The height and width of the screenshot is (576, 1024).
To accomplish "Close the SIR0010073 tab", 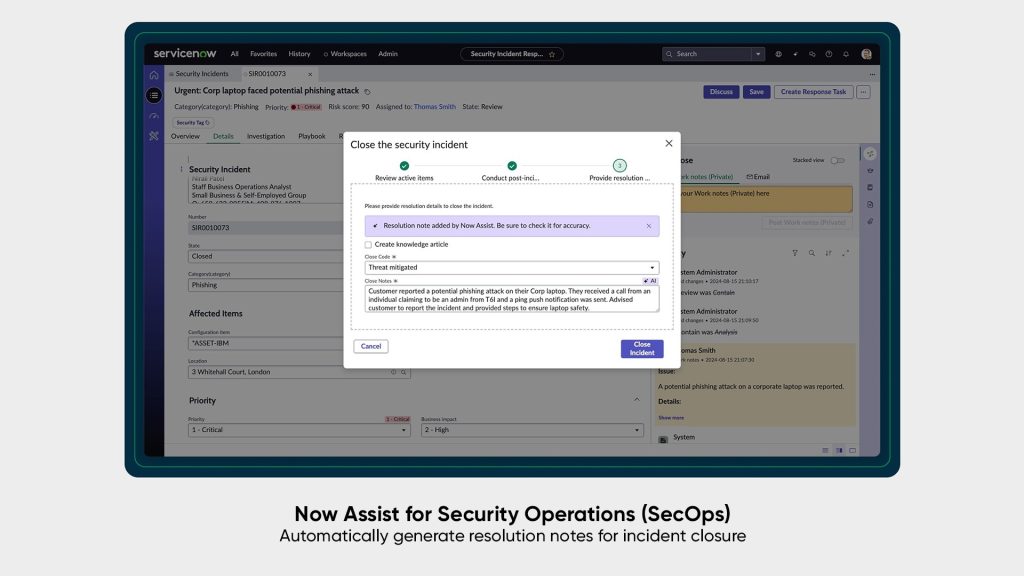I will [310, 74].
